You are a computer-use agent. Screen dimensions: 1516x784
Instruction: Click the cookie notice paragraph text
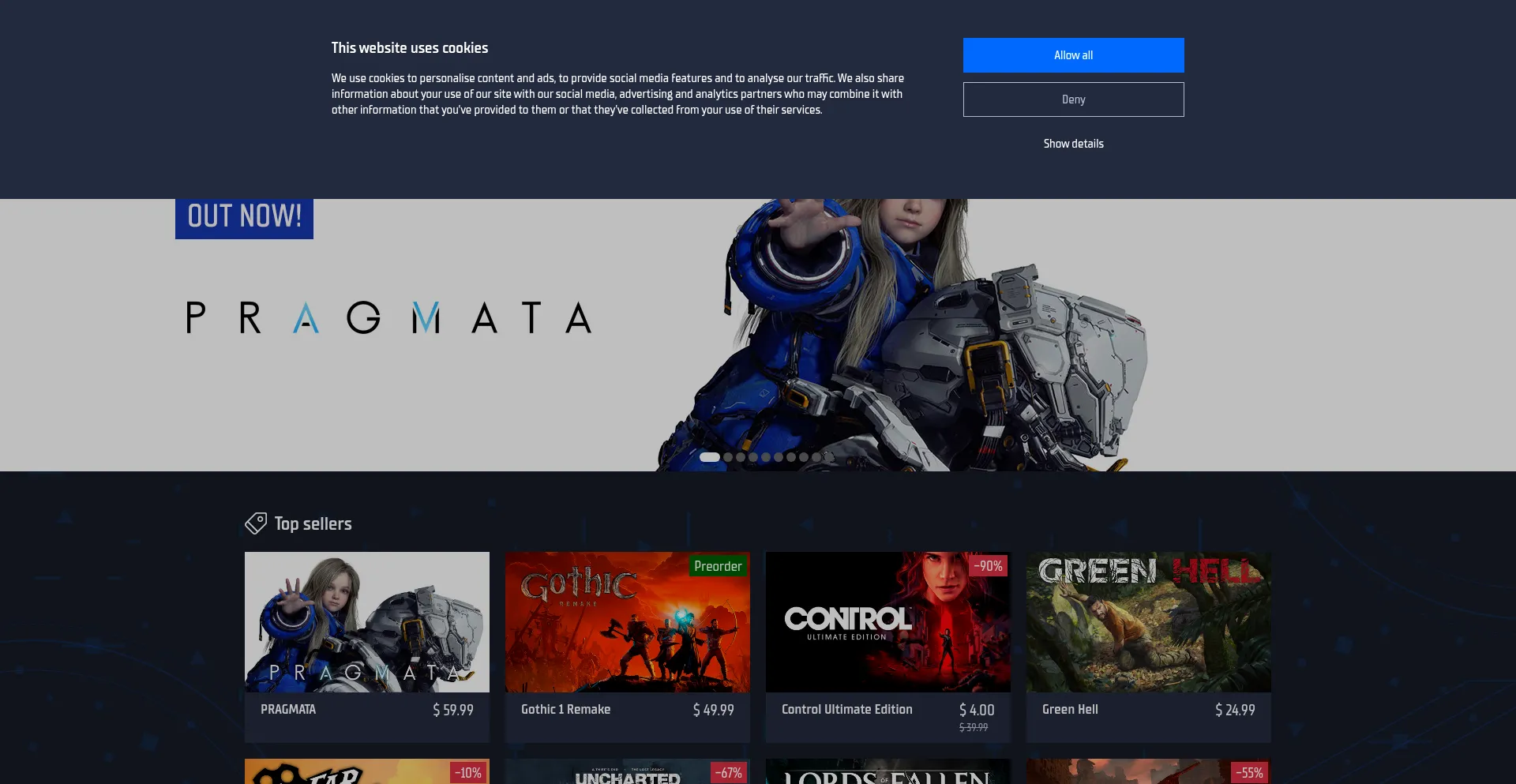pos(617,94)
